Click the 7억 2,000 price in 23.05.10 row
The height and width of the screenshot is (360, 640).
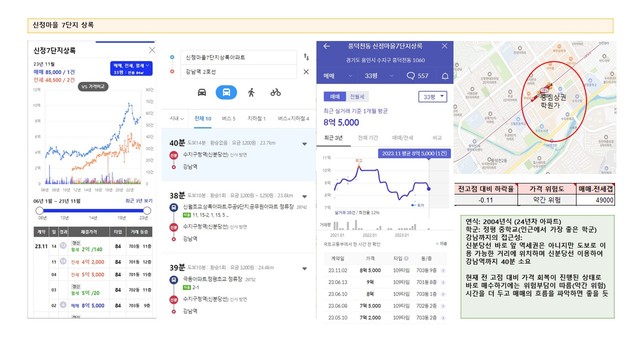[370, 318]
